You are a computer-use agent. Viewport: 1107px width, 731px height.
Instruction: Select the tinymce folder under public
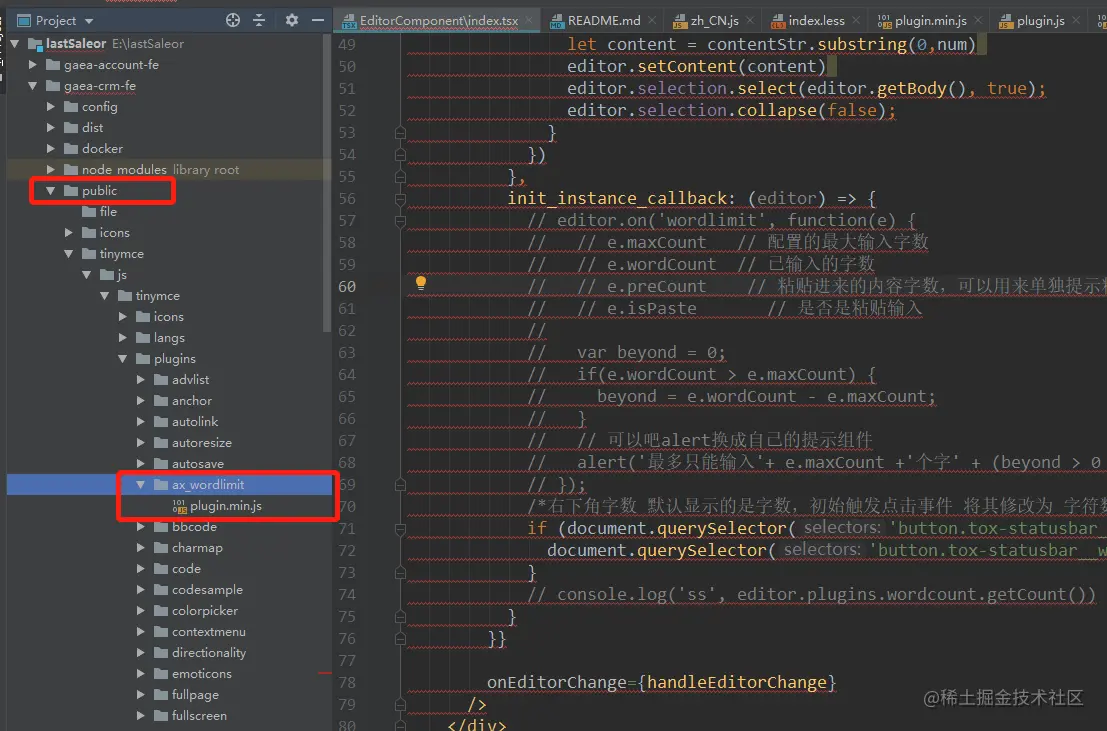click(x=112, y=254)
